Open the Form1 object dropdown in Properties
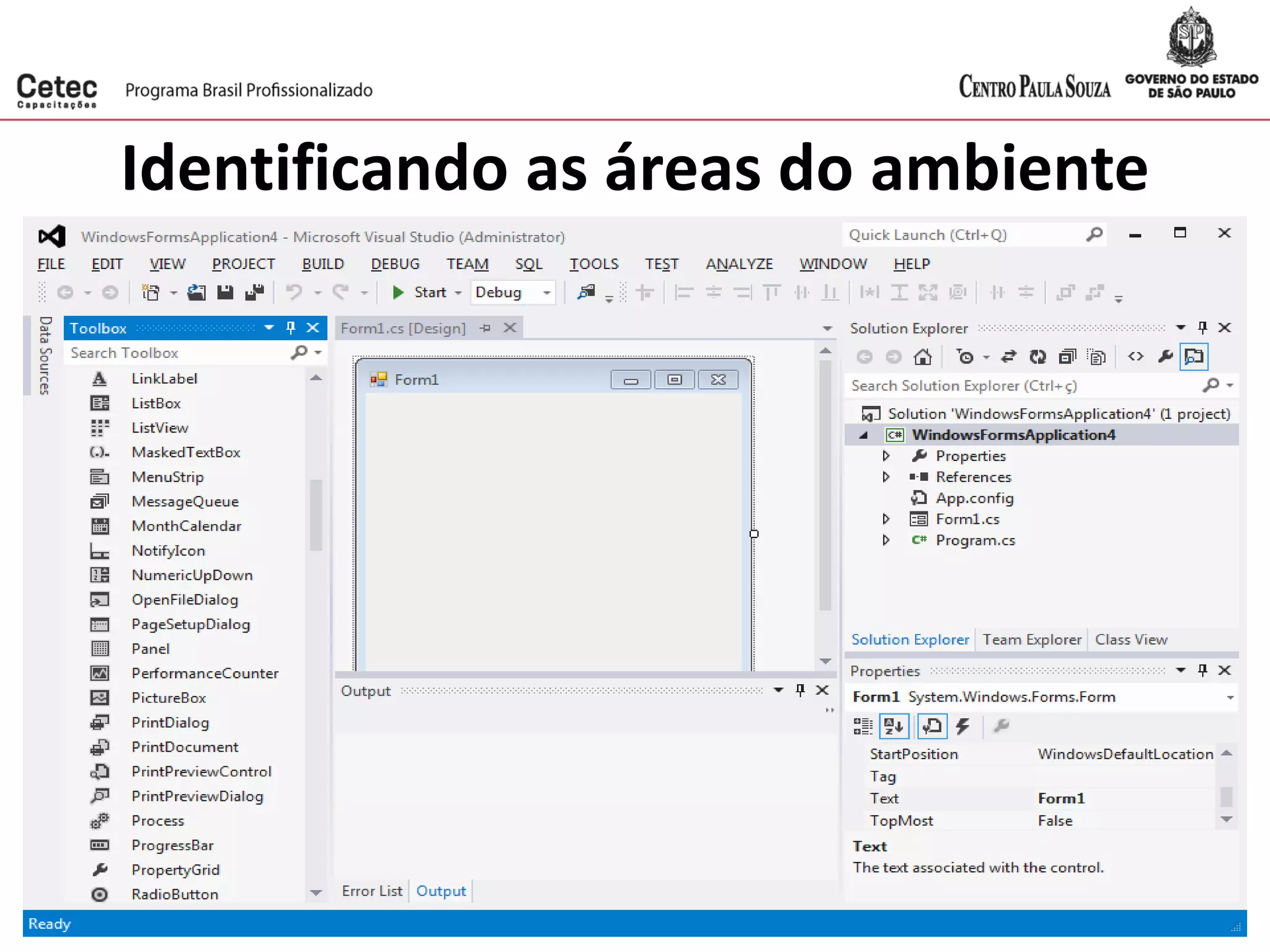 1229,698
